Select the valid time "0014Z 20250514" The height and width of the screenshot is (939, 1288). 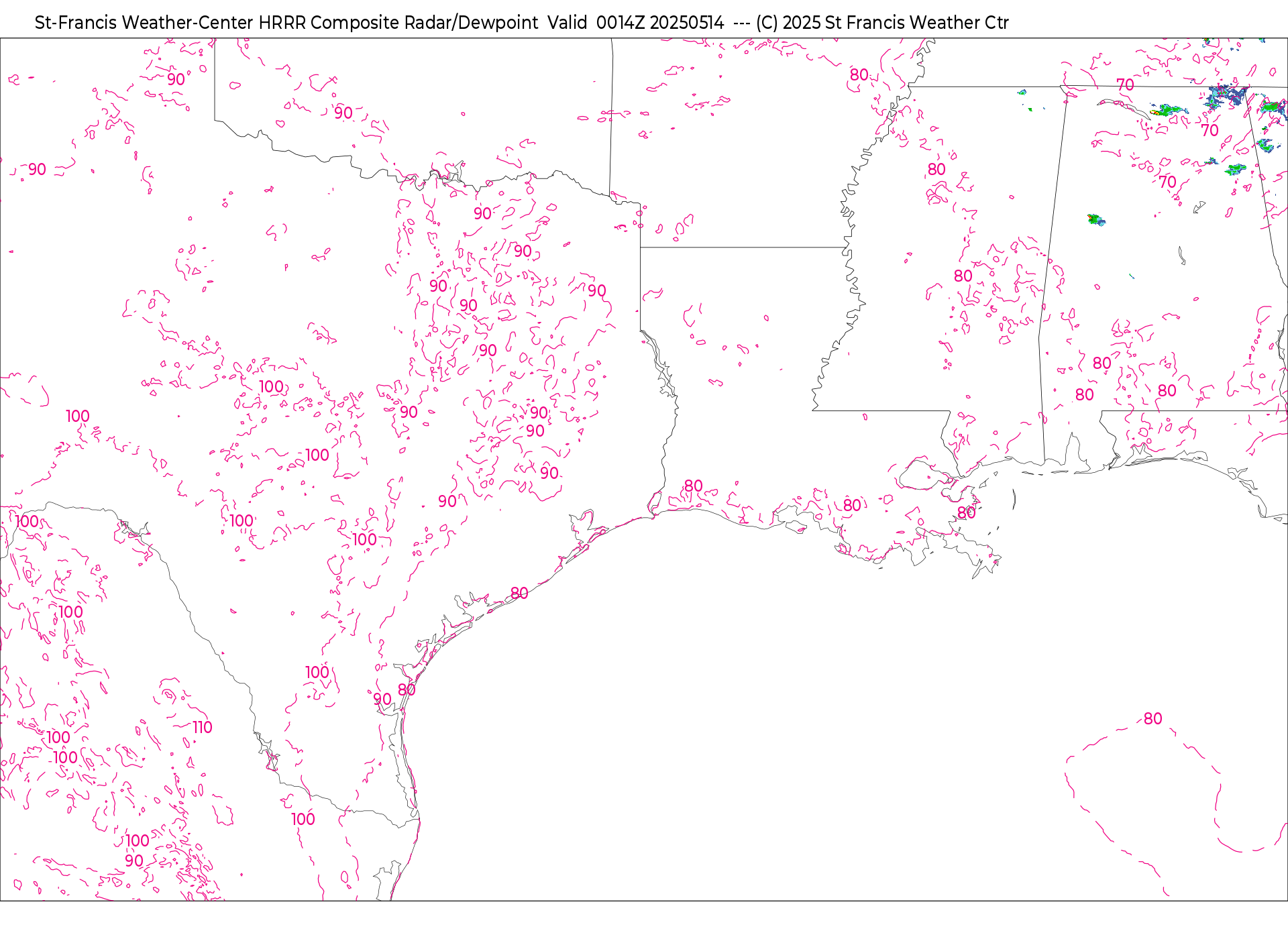click(x=660, y=23)
